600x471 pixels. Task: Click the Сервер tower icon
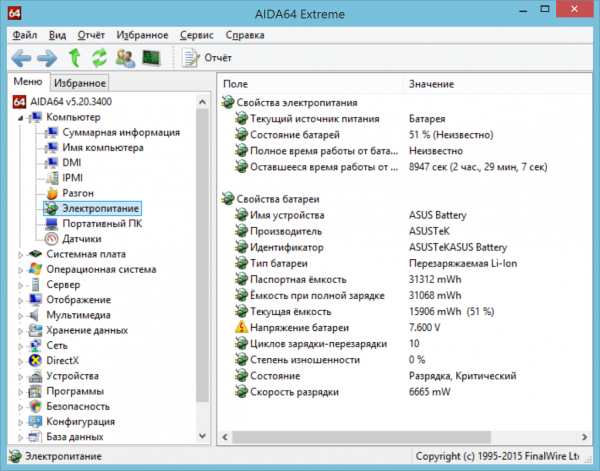[35, 285]
